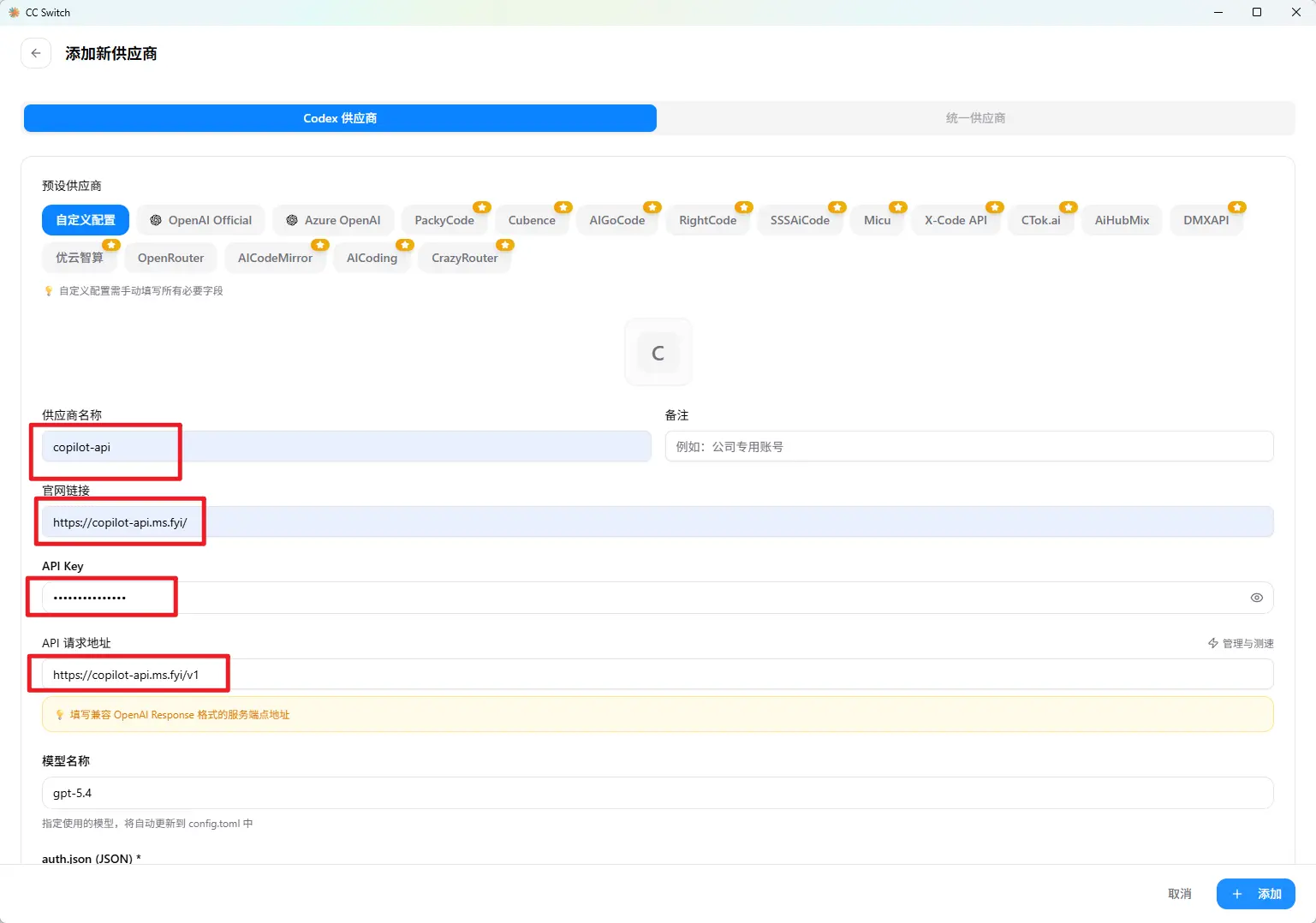Select the OpenAI Official preset
The width and height of the screenshot is (1316, 923).
click(x=201, y=220)
